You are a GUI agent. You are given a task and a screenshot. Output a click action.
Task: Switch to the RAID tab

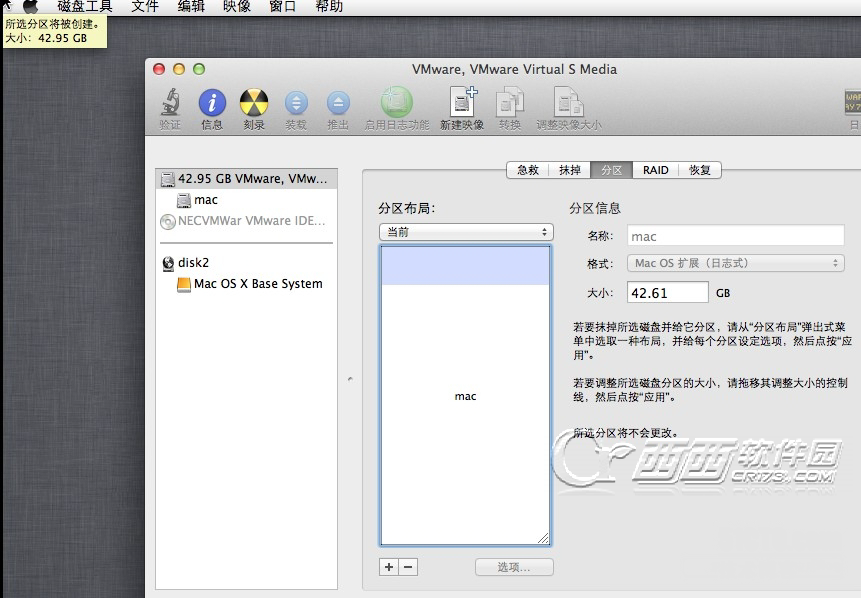656,170
